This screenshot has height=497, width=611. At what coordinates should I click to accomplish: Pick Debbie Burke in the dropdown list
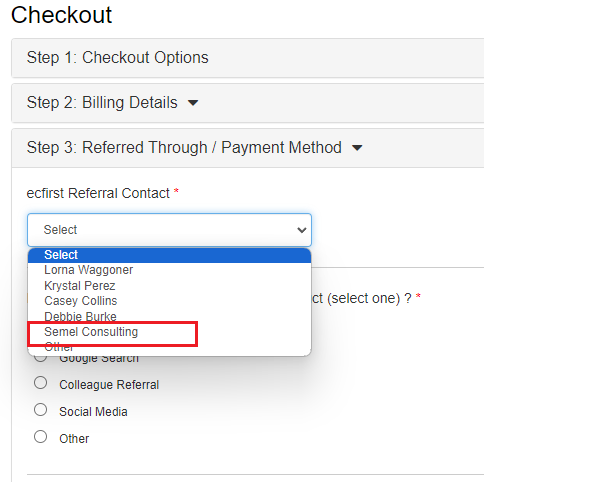170,317
